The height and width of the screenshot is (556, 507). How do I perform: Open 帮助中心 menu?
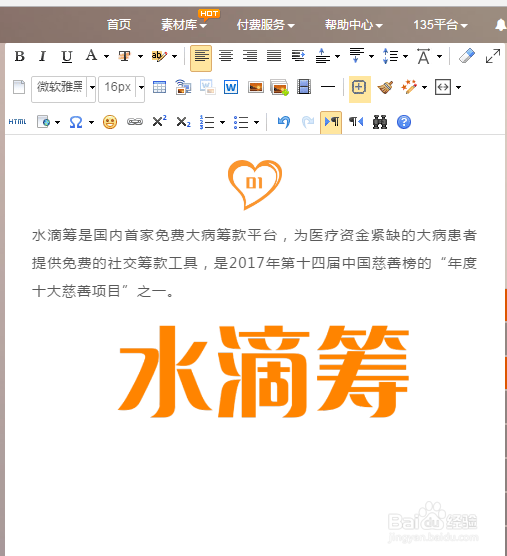pyautogui.click(x=353, y=25)
